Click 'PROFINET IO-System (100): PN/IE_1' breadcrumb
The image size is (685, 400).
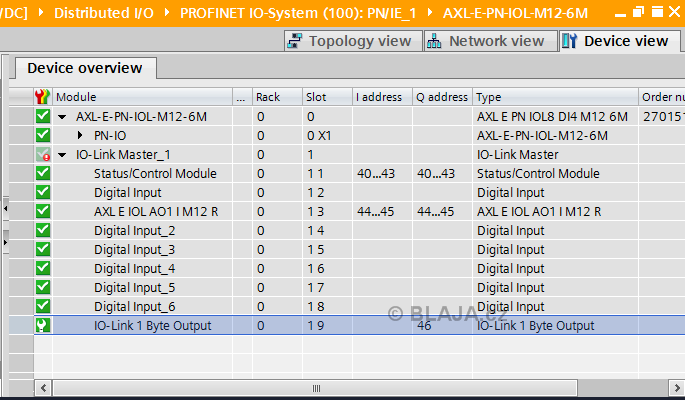(x=298, y=13)
